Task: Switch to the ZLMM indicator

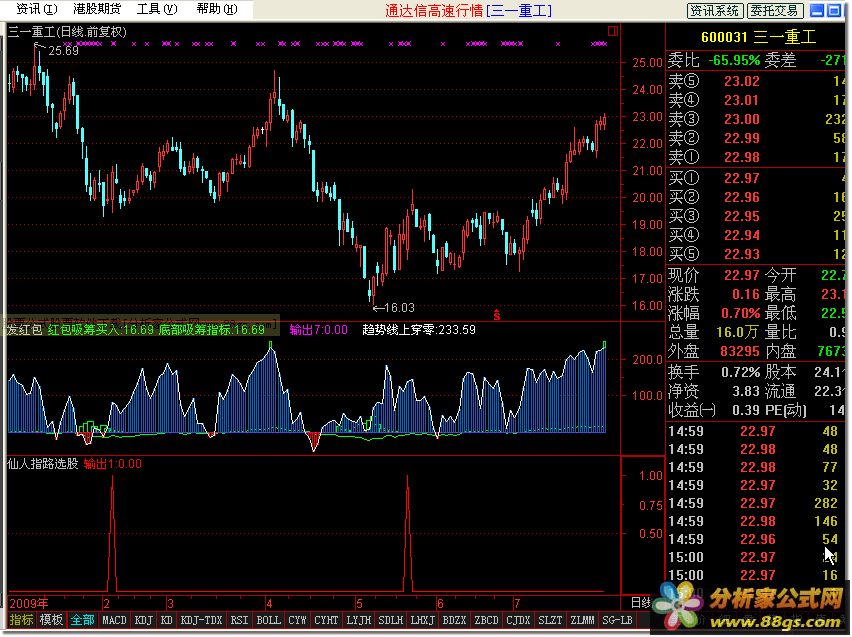Action: click(x=582, y=620)
